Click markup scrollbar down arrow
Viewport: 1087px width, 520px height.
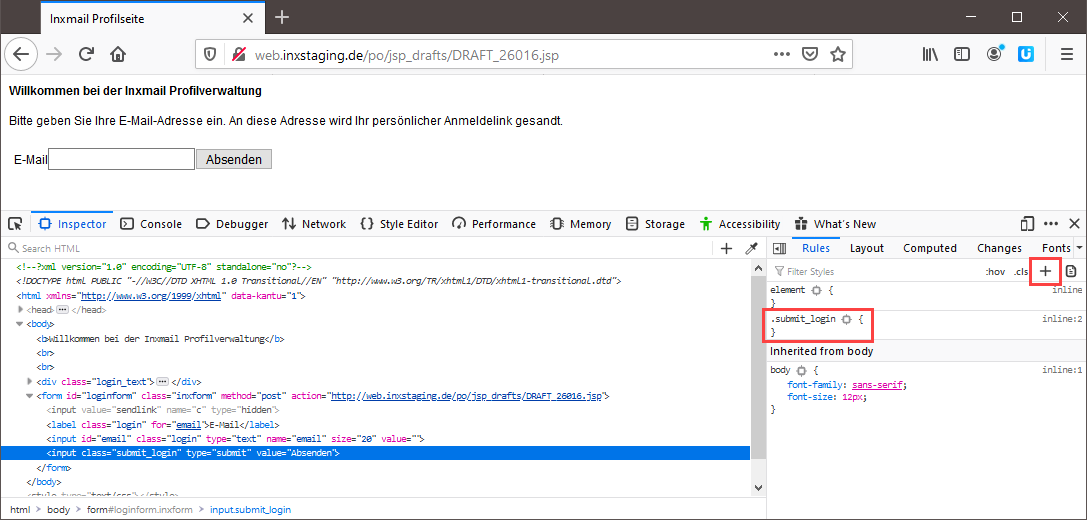click(x=758, y=487)
